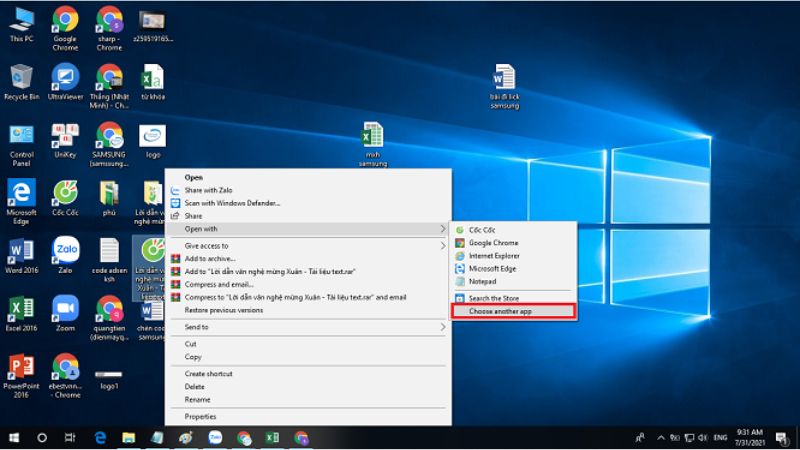Screen dimensions: 800x450
Task: Click the PowerPoint 2016 desktop icon
Action: coord(21,367)
